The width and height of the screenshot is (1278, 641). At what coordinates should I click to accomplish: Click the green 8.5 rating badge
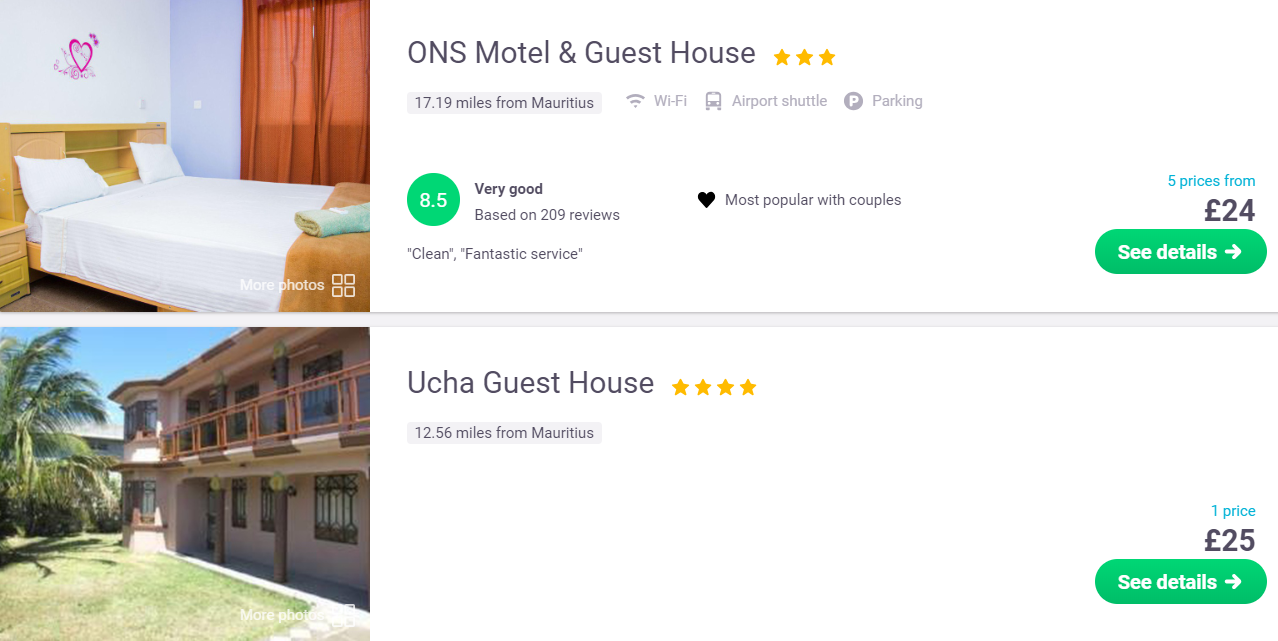click(x=433, y=200)
